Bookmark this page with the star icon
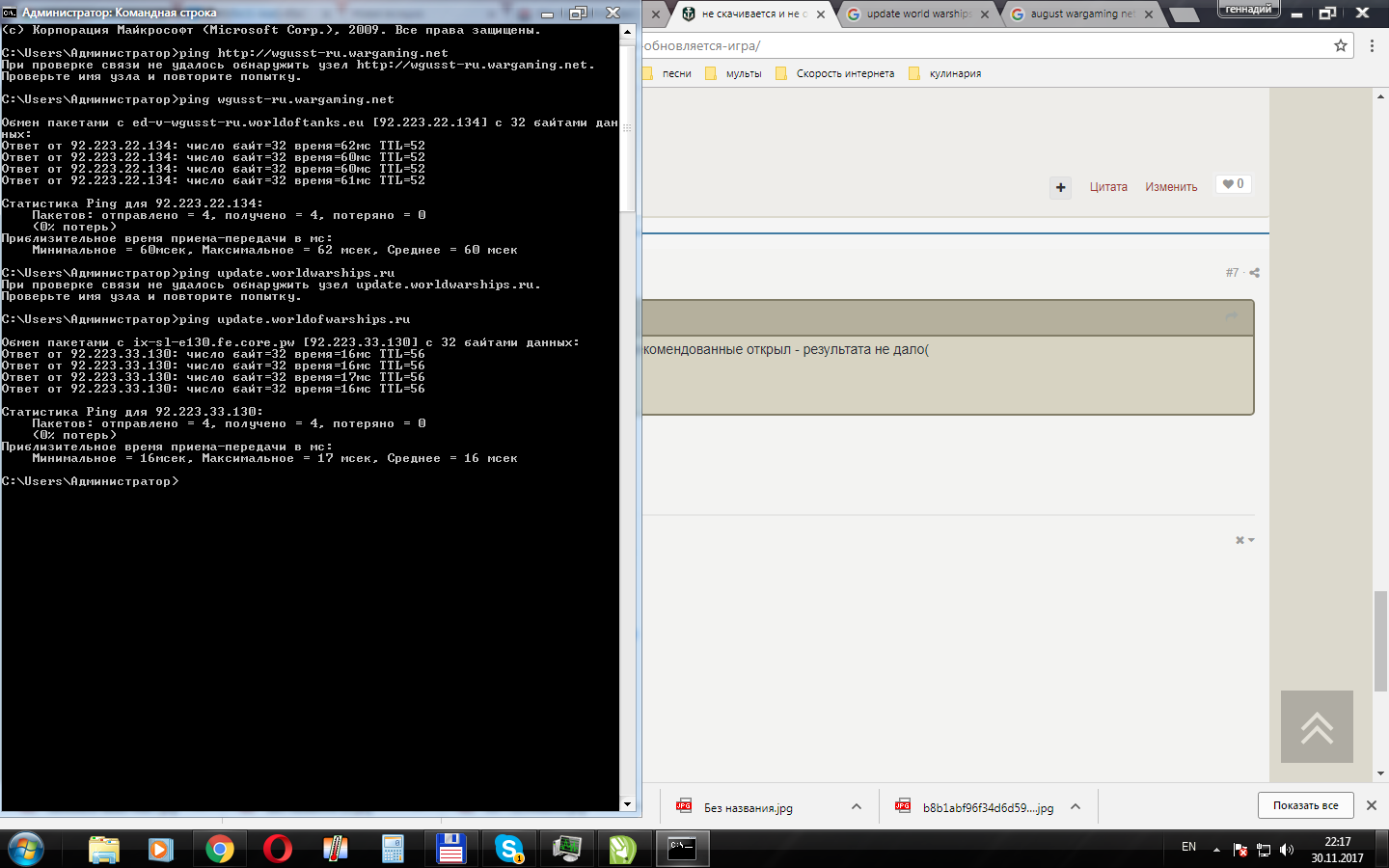The height and width of the screenshot is (868, 1389). [x=1341, y=45]
